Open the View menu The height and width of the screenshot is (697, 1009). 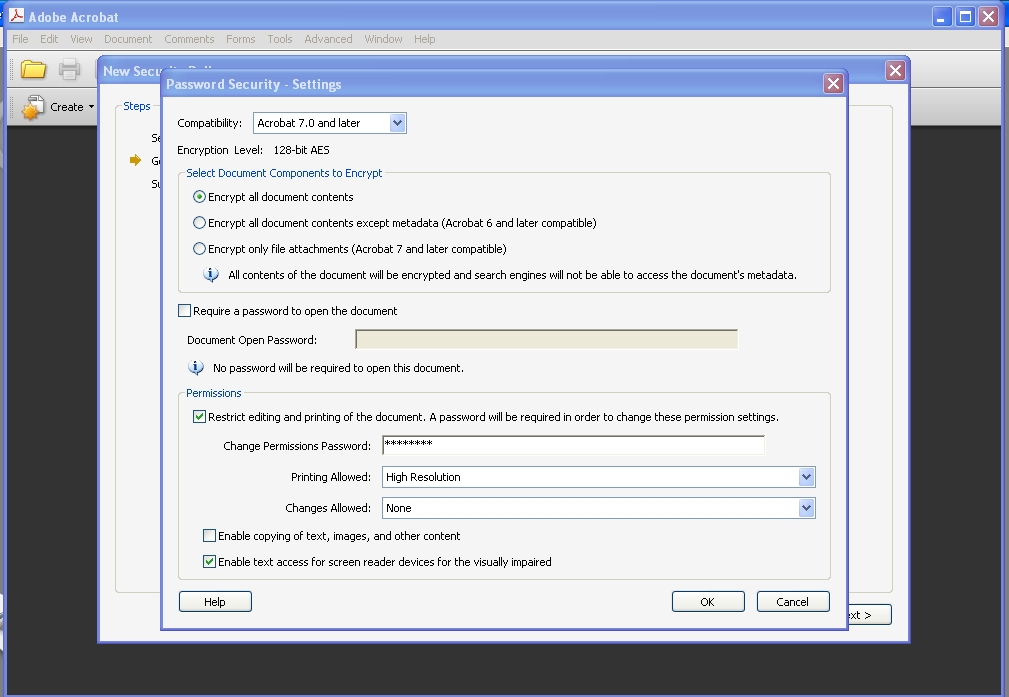click(x=81, y=39)
